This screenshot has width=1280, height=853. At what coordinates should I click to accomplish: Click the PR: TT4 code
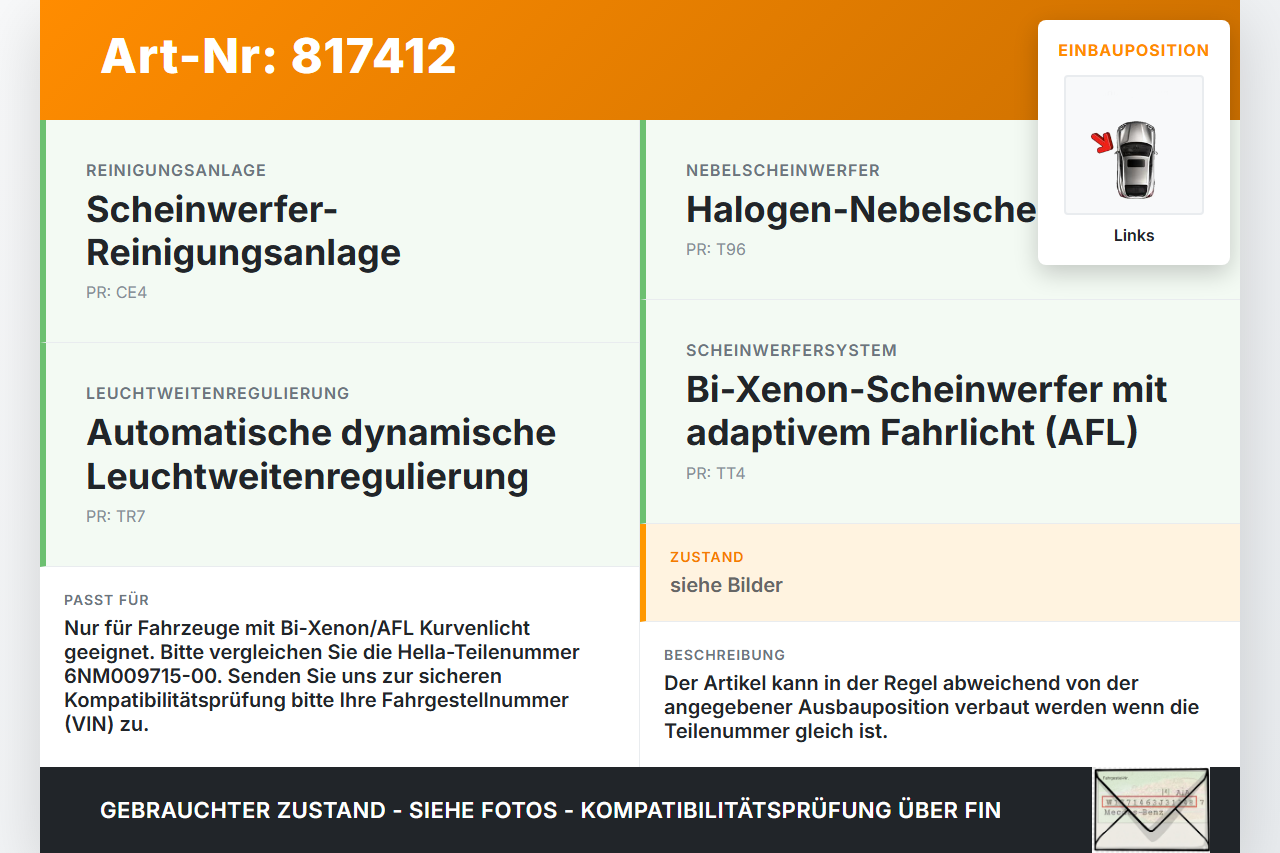click(716, 474)
